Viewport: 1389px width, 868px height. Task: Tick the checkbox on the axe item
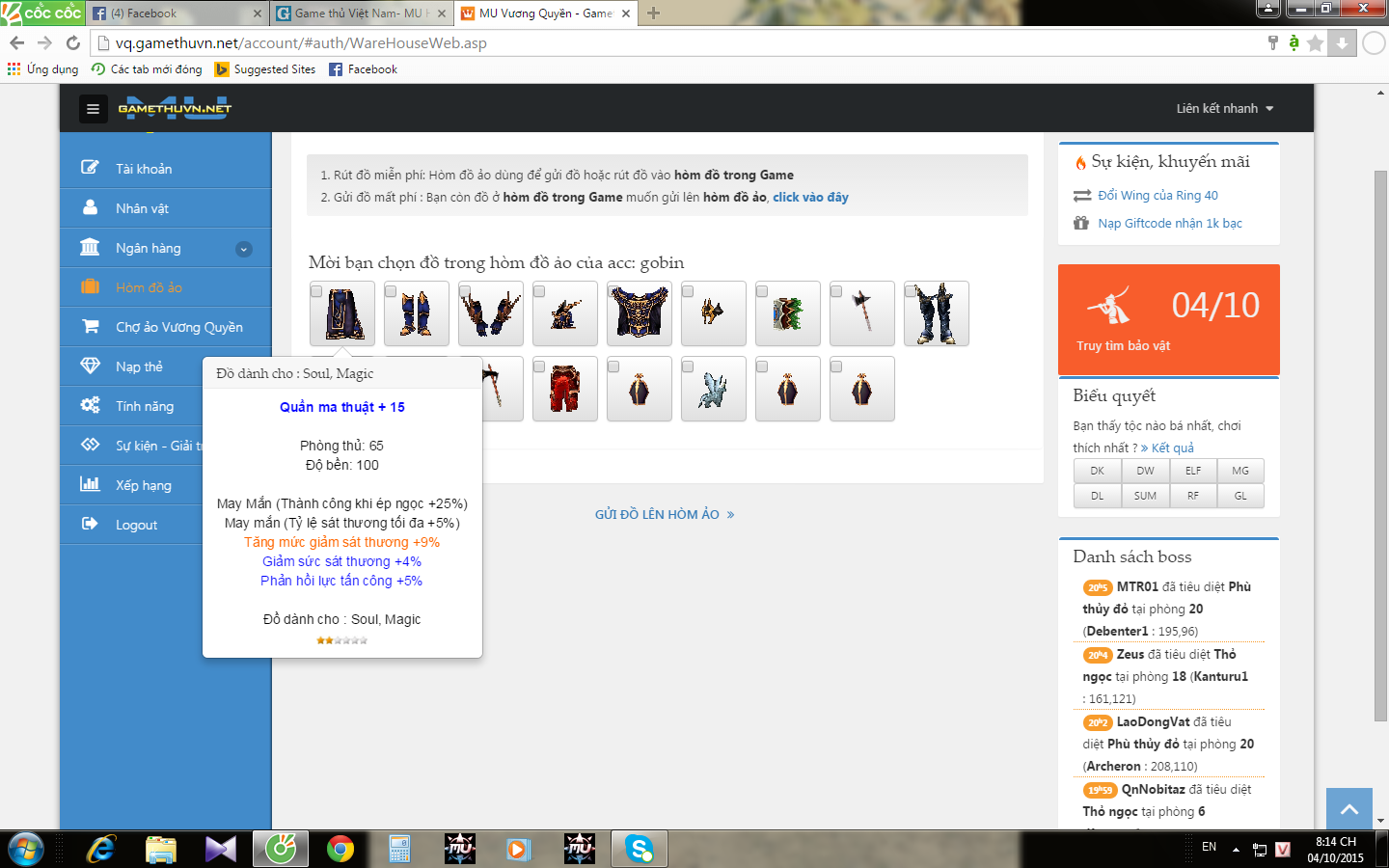(836, 291)
